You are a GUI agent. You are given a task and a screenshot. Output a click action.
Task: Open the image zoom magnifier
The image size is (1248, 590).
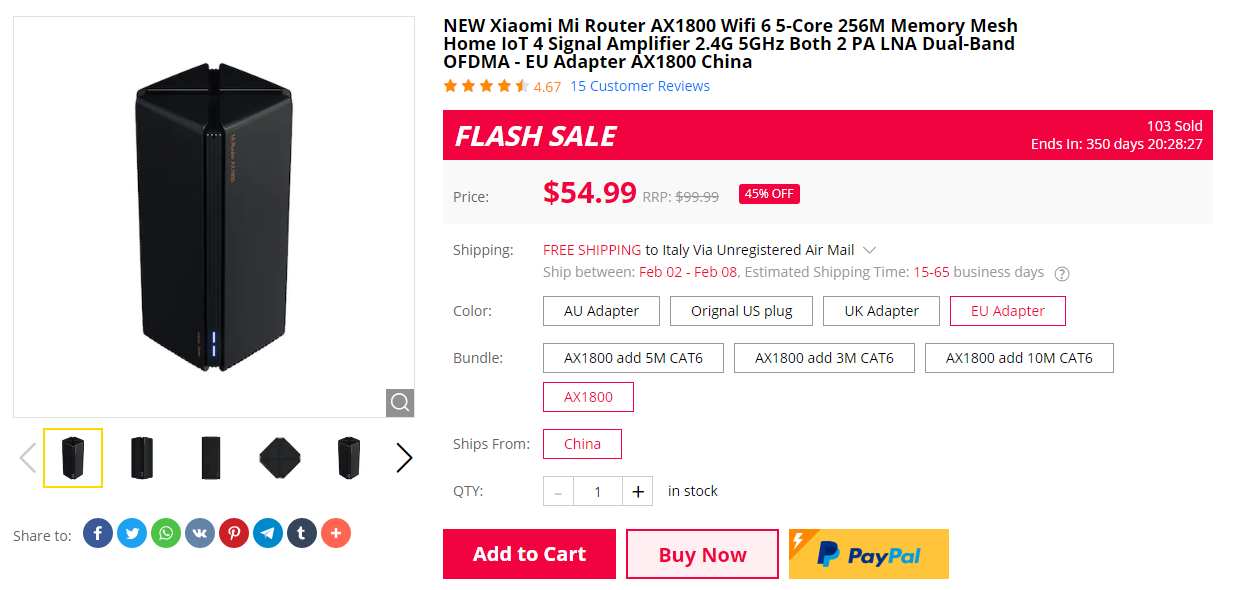[x=399, y=403]
